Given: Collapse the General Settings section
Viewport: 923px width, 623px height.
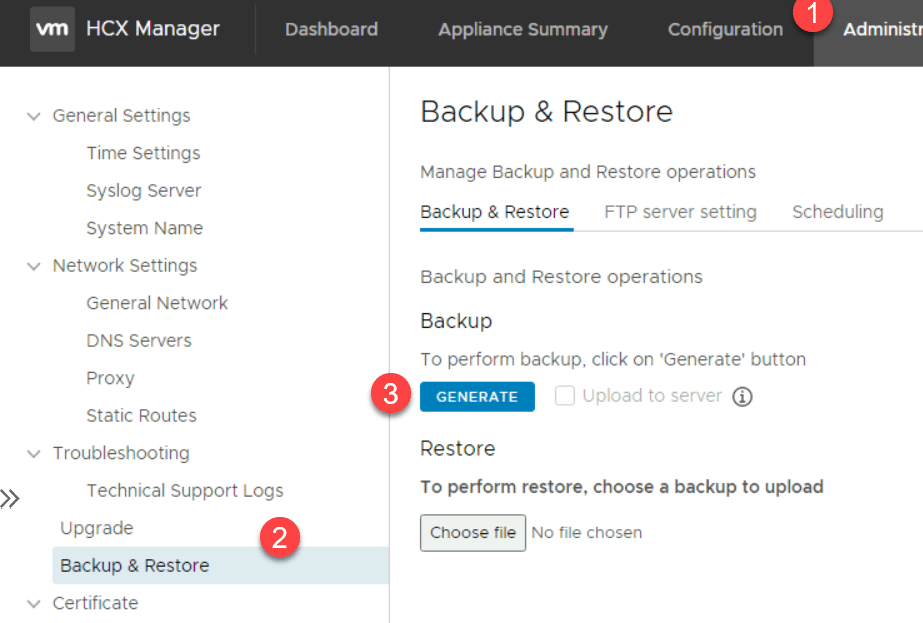Looking at the screenshot, I should pos(34,116).
